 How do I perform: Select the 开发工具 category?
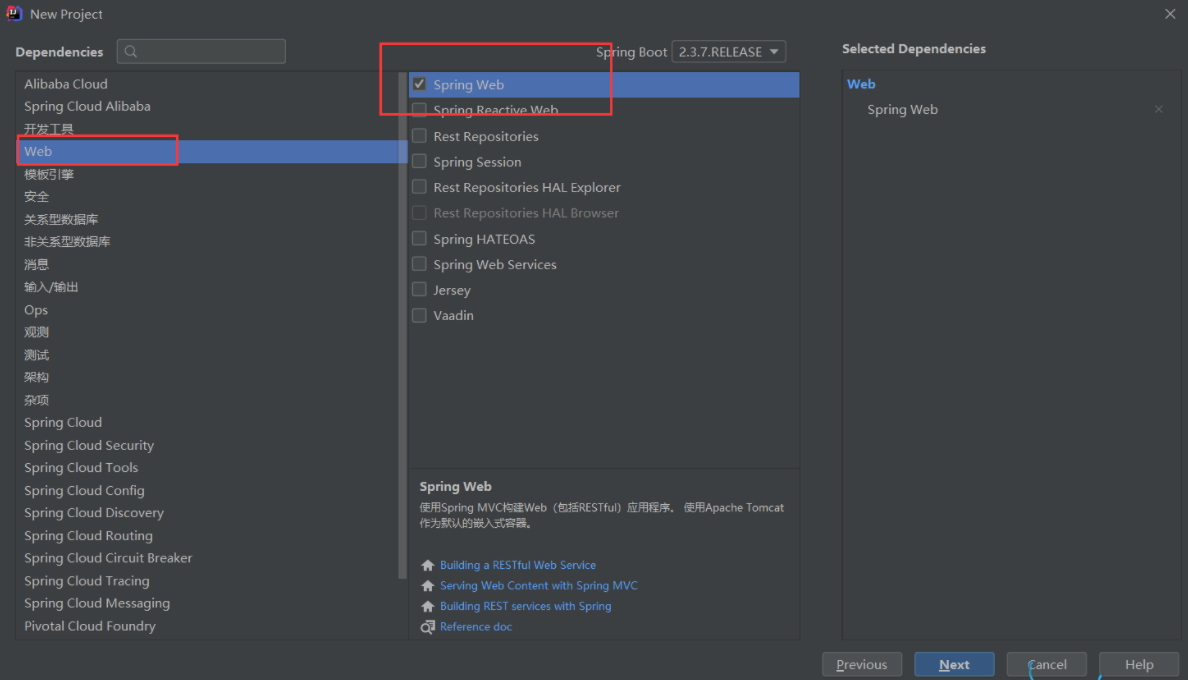click(x=207, y=129)
